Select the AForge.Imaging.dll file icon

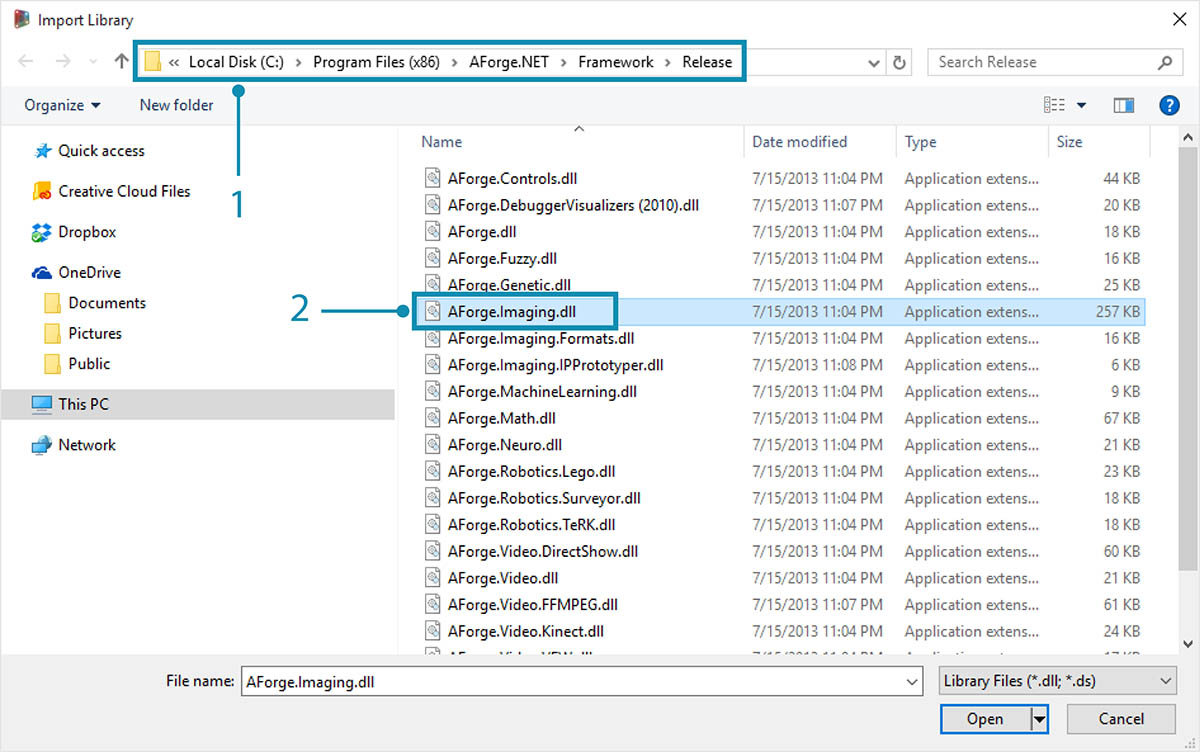pyautogui.click(x=433, y=312)
